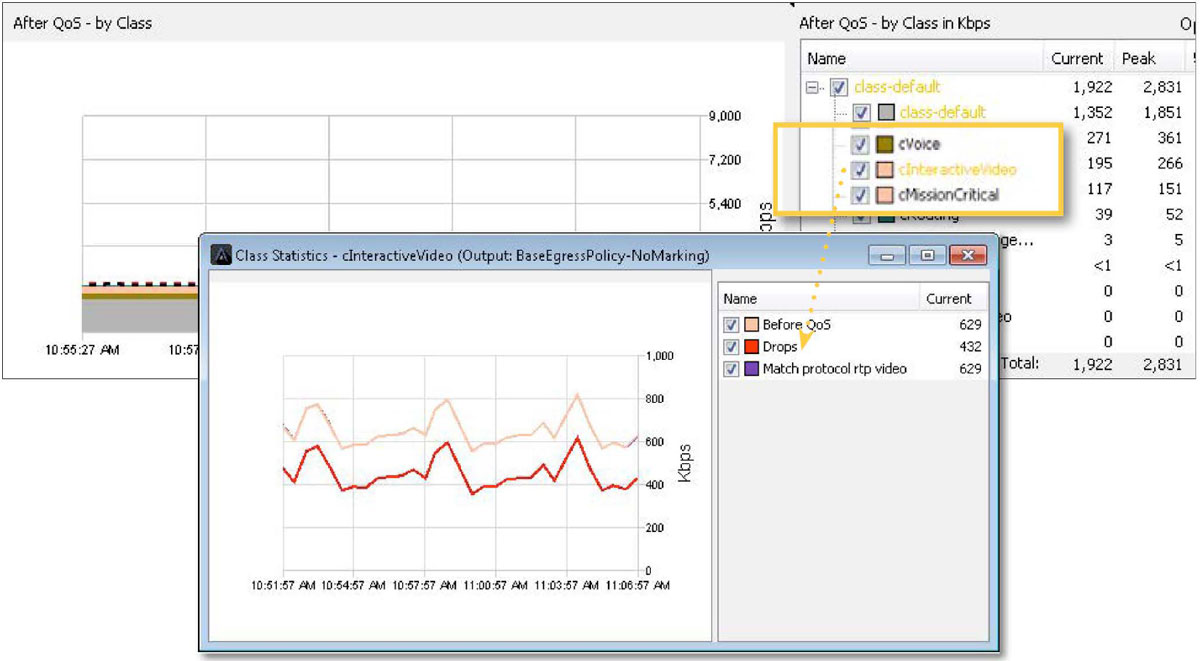The image size is (1200, 661).
Task: Close the Class Statistics popup window
Action: (x=966, y=256)
